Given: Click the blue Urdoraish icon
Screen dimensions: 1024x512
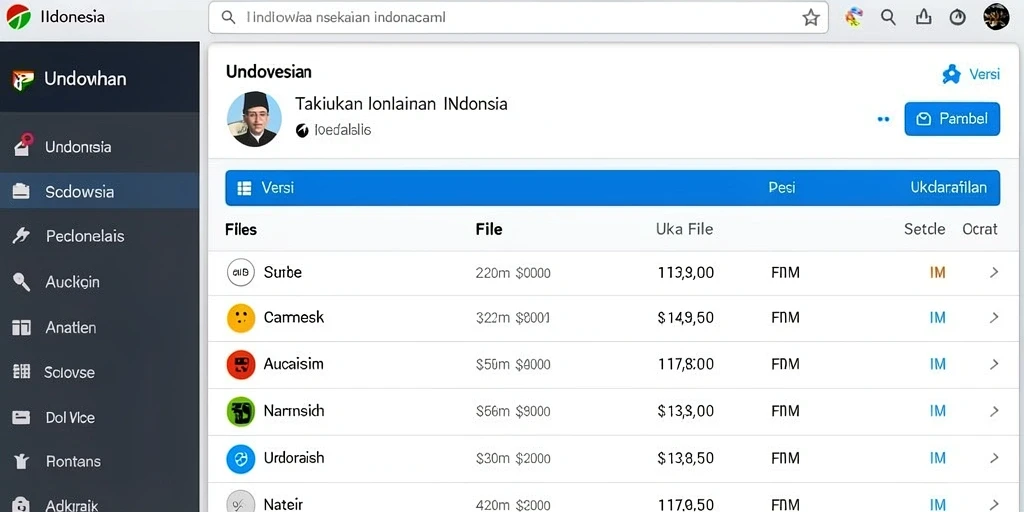Looking at the screenshot, I should pyautogui.click(x=240, y=458).
